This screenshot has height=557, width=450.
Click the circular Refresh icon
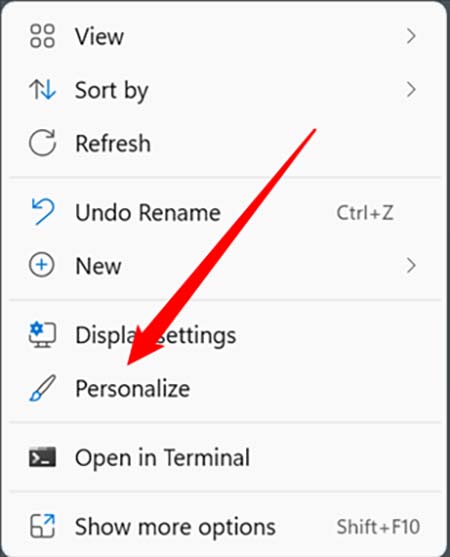42,143
